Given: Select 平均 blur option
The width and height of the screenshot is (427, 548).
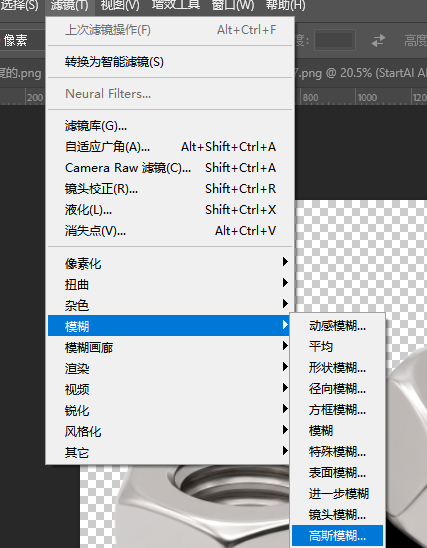Looking at the screenshot, I should (338, 347).
